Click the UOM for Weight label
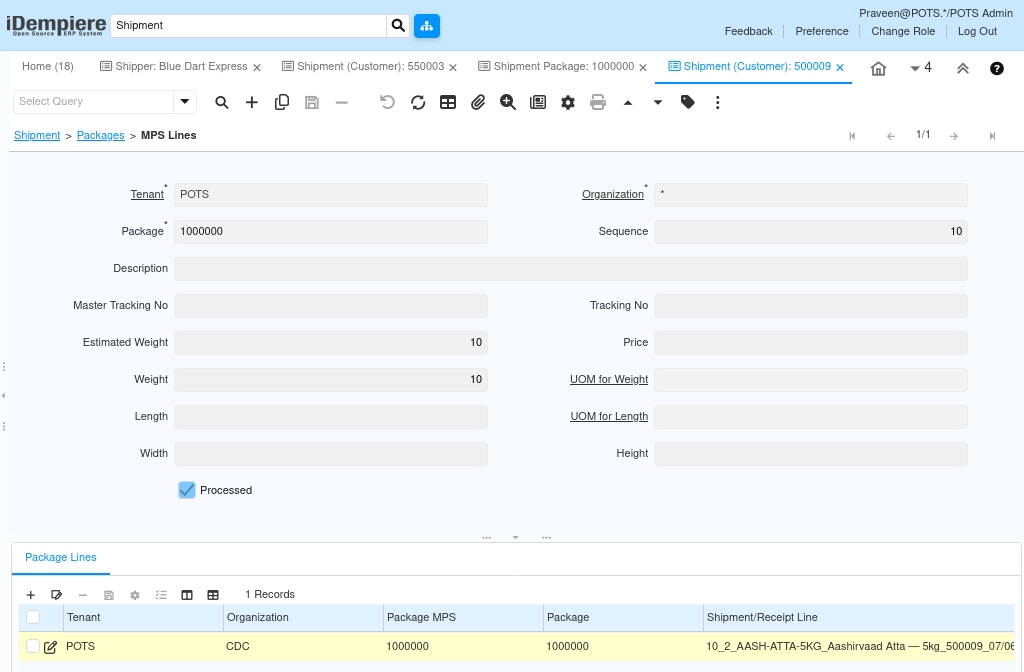Viewport: 1024px width, 672px height. point(609,379)
